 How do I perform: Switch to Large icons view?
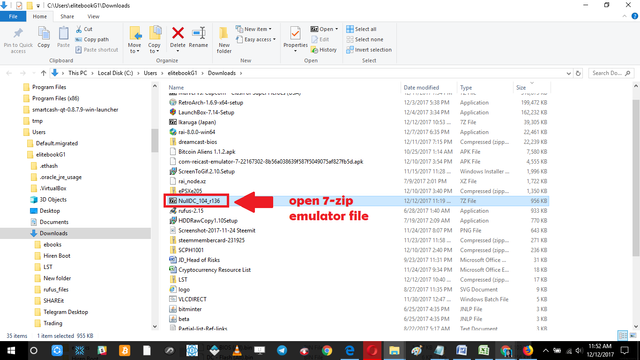tap(633, 336)
